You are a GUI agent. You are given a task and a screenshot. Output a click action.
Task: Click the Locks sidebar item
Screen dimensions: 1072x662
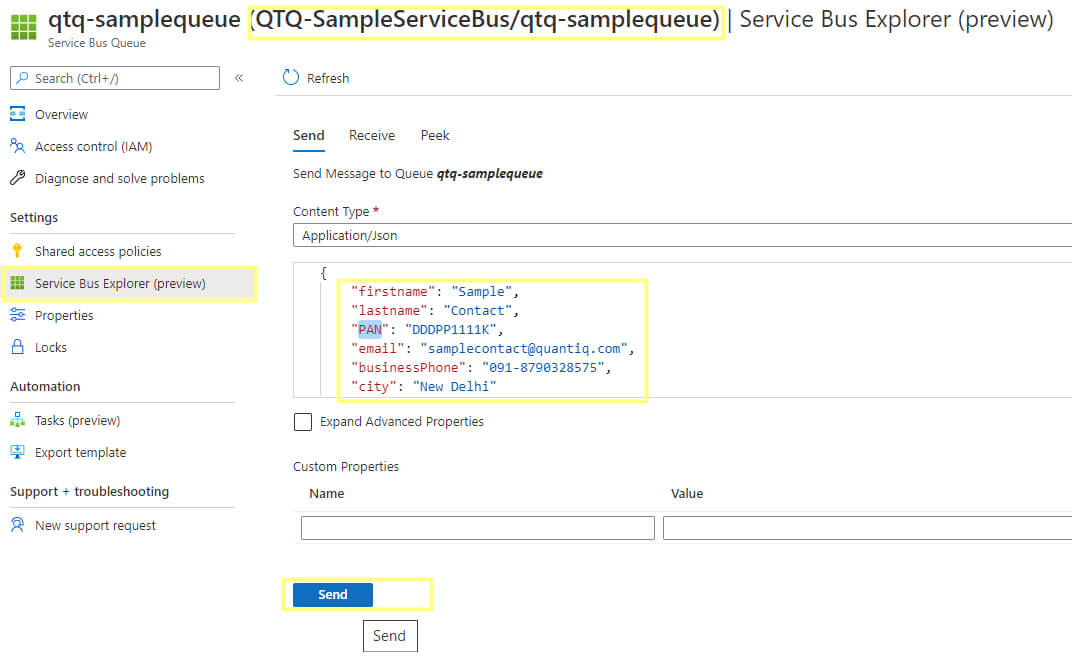click(48, 347)
